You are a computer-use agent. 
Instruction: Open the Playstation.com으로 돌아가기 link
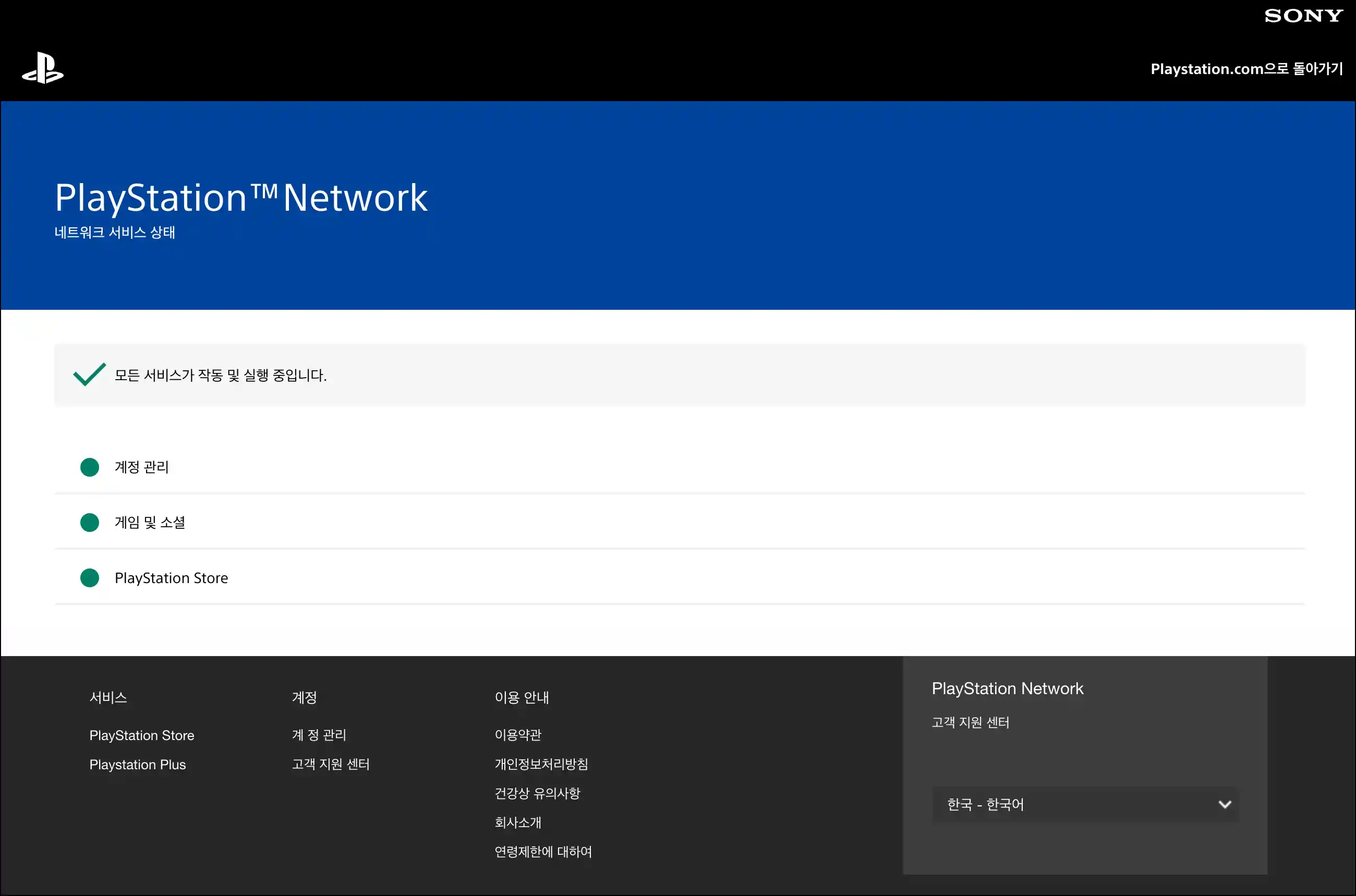click(1246, 68)
